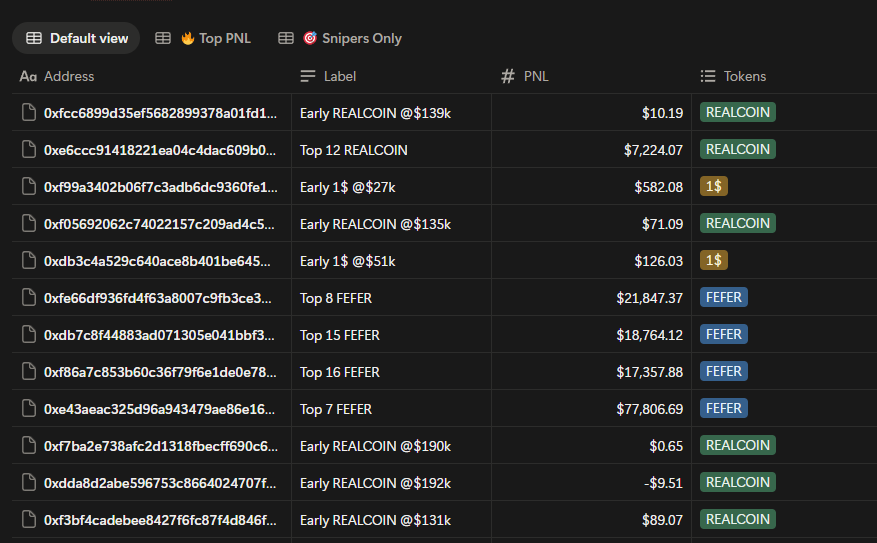Click label 'Early 1$ @$51k'

coord(347,261)
